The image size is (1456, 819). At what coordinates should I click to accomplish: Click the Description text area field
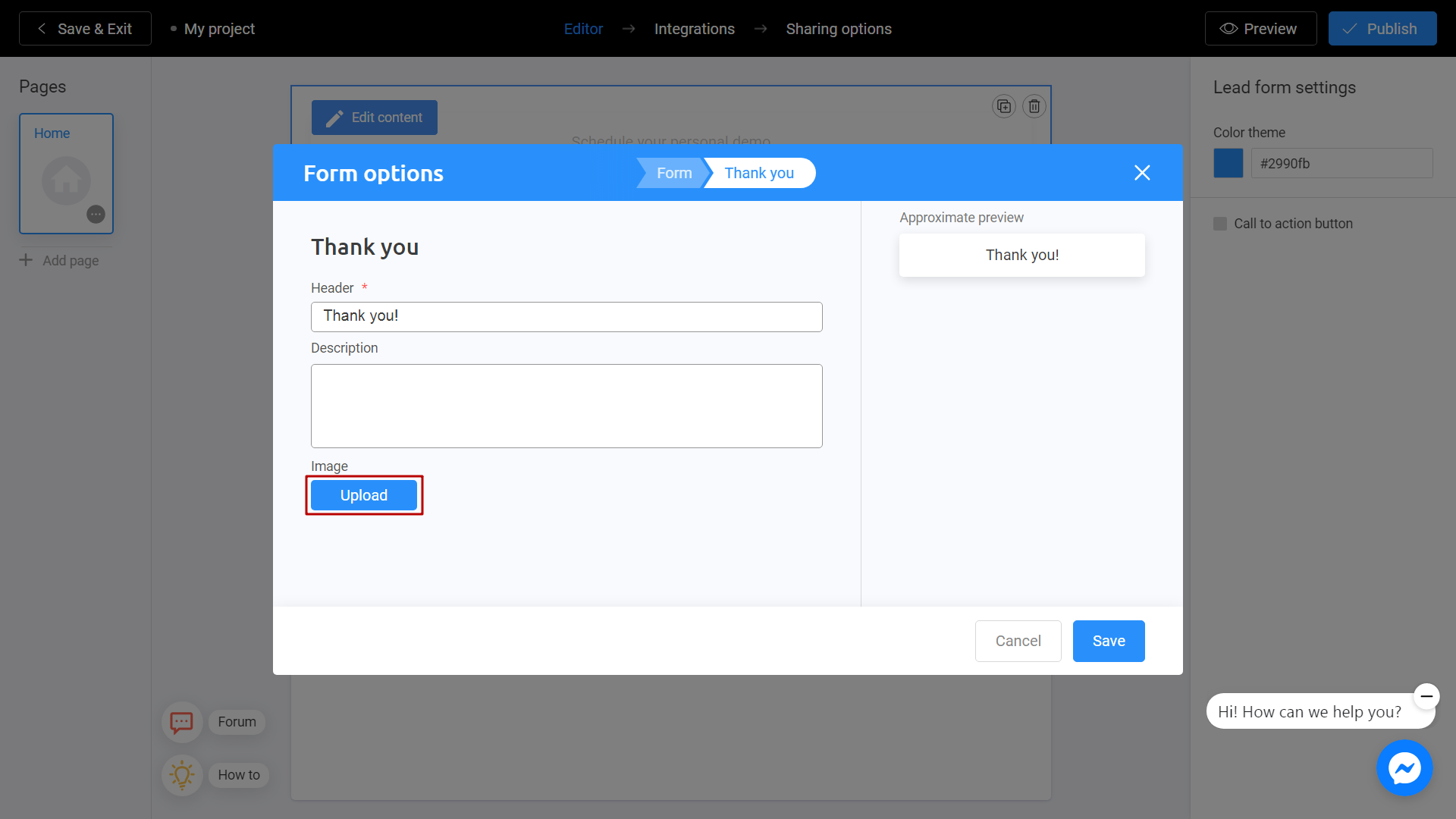click(x=566, y=406)
